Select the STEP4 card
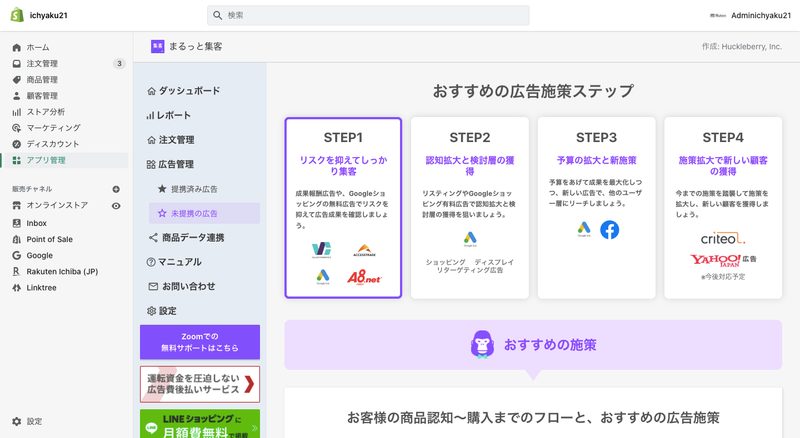 coord(723,208)
